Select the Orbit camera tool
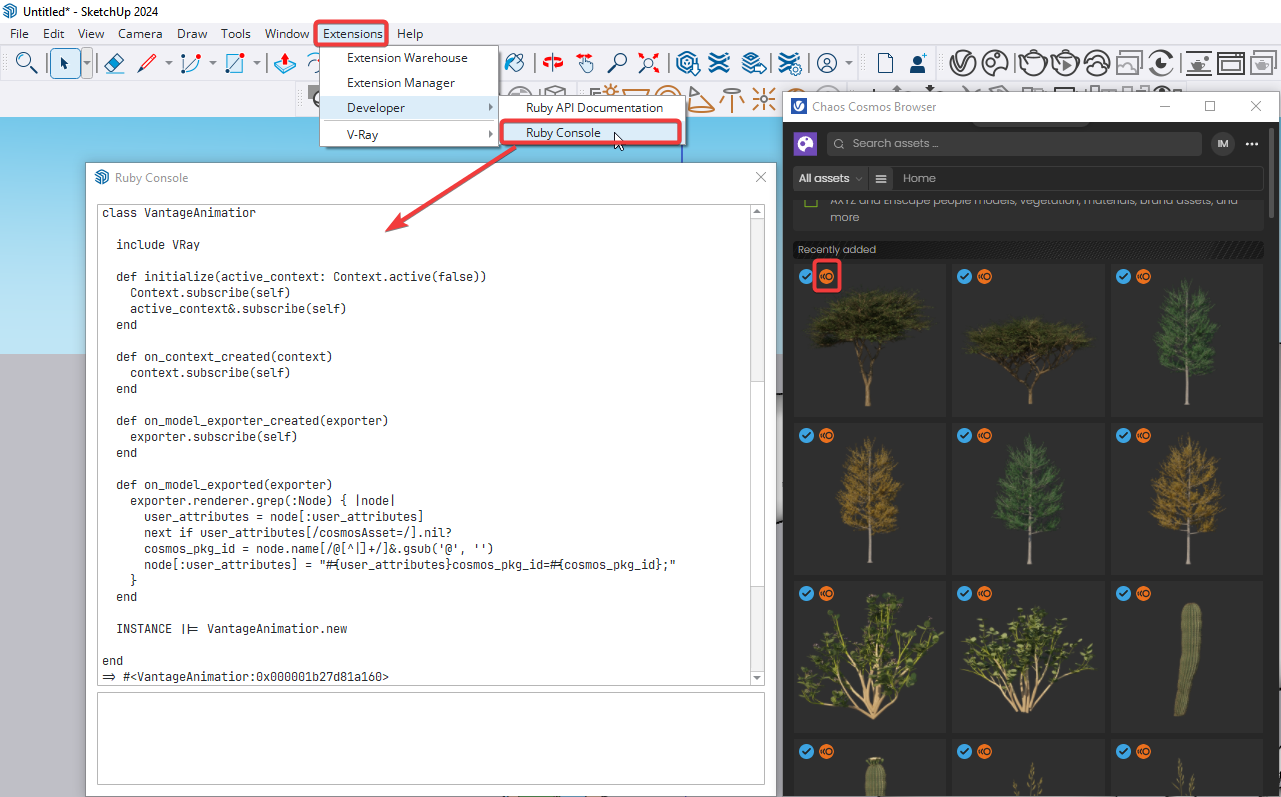This screenshot has width=1281, height=797. 552,63
